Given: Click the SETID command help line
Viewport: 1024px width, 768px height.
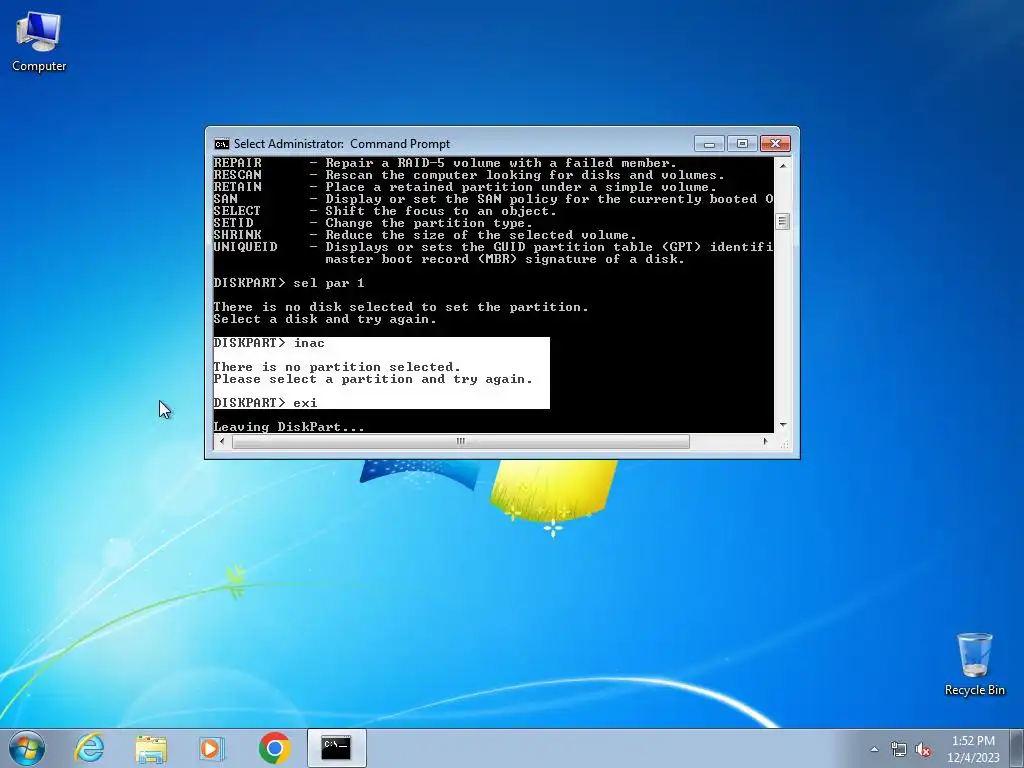Looking at the screenshot, I should (373, 223).
